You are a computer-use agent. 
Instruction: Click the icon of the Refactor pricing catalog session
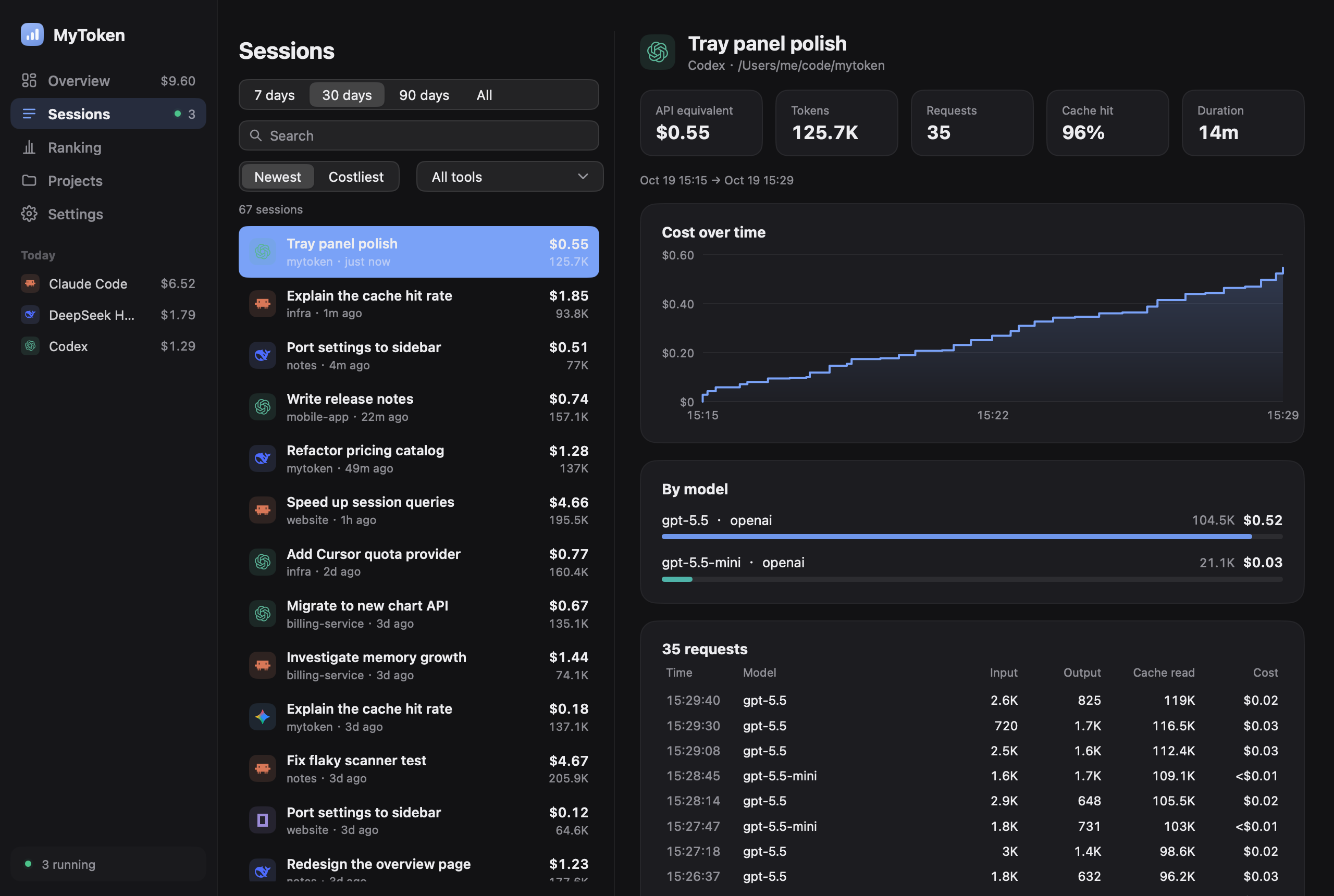262,458
